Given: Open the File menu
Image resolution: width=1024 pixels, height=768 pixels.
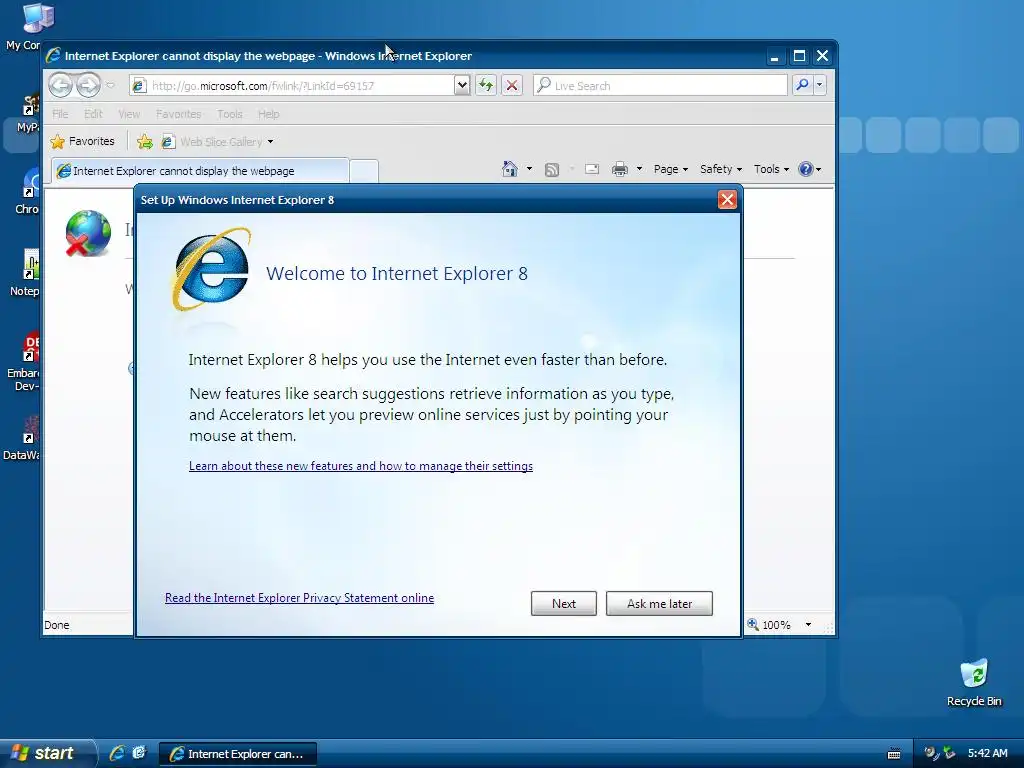Looking at the screenshot, I should click(60, 114).
